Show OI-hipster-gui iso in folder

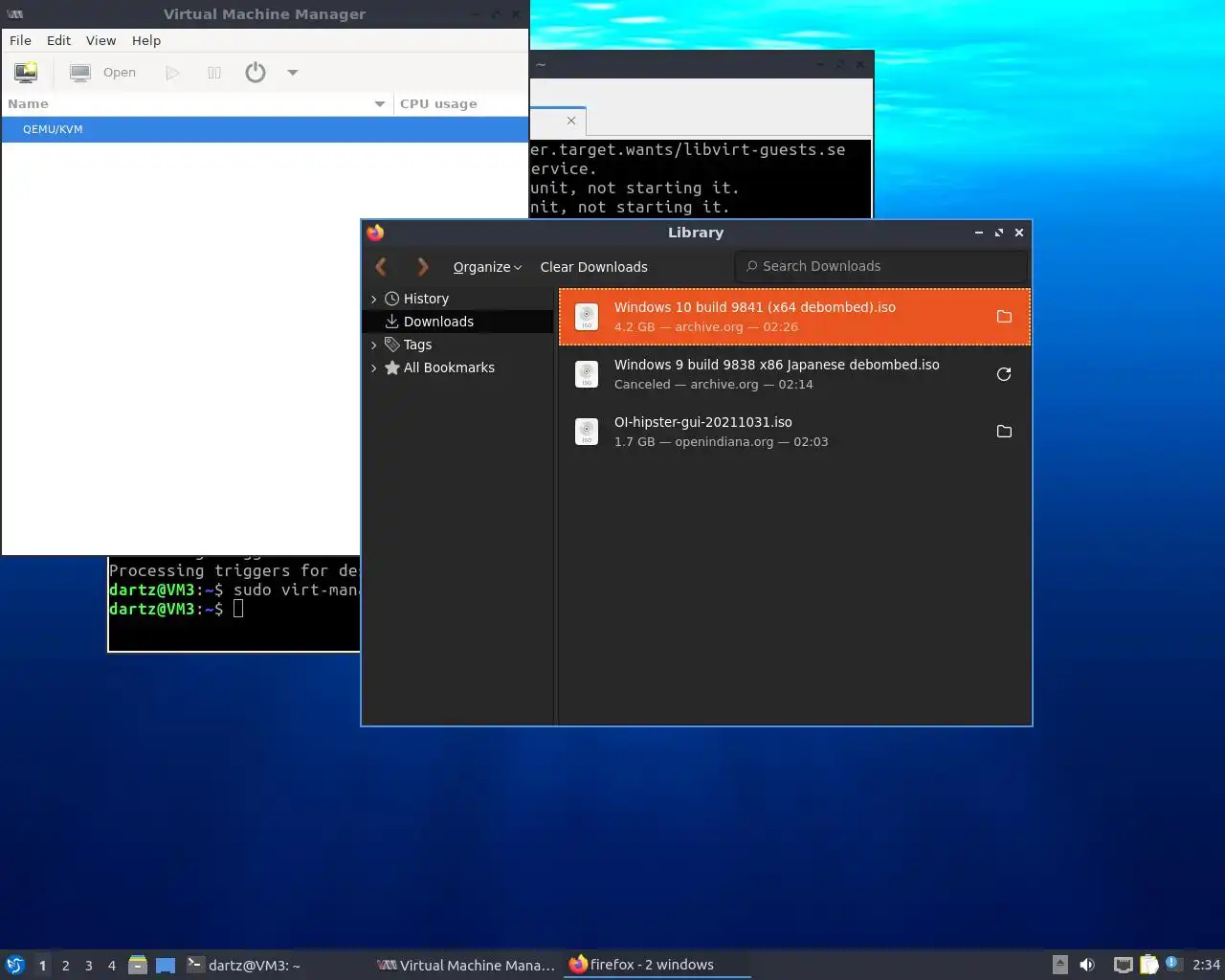tap(1004, 432)
